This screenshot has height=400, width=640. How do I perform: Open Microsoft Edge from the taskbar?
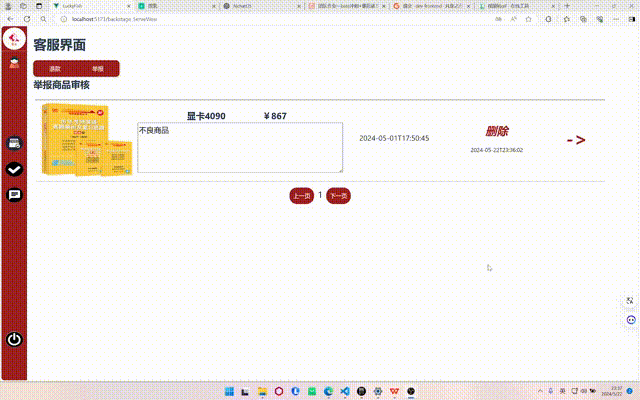[x=328, y=391]
